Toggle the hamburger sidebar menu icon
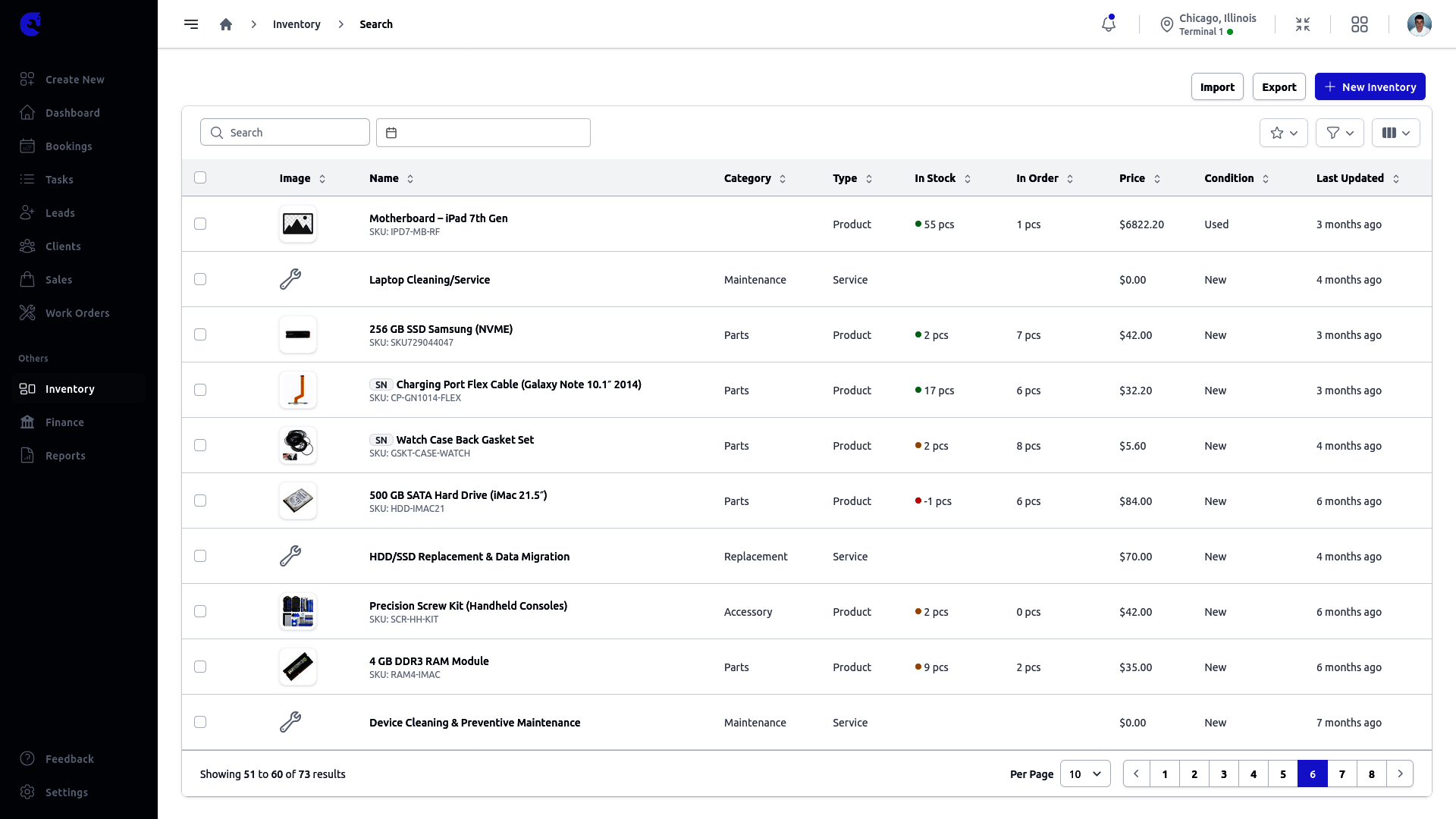The height and width of the screenshot is (819, 1456). click(x=191, y=24)
